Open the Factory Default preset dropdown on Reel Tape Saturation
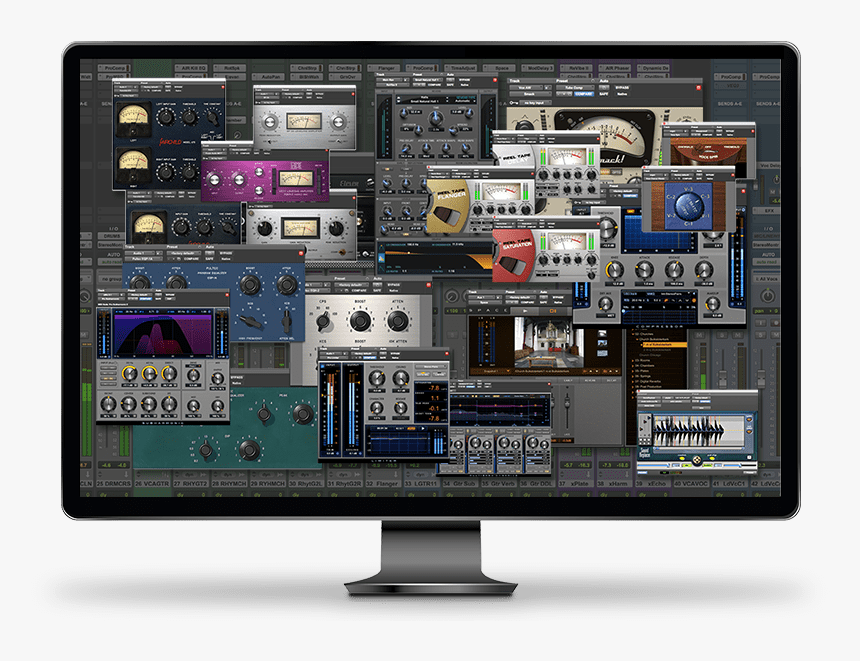Viewport: 860px width, 661px height. point(526,222)
